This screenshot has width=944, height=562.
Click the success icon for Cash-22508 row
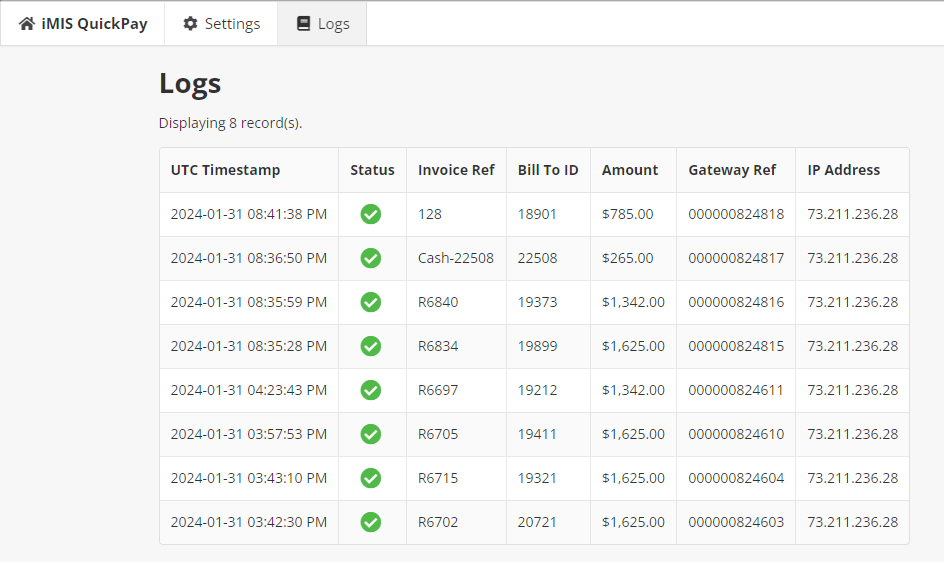[371, 258]
